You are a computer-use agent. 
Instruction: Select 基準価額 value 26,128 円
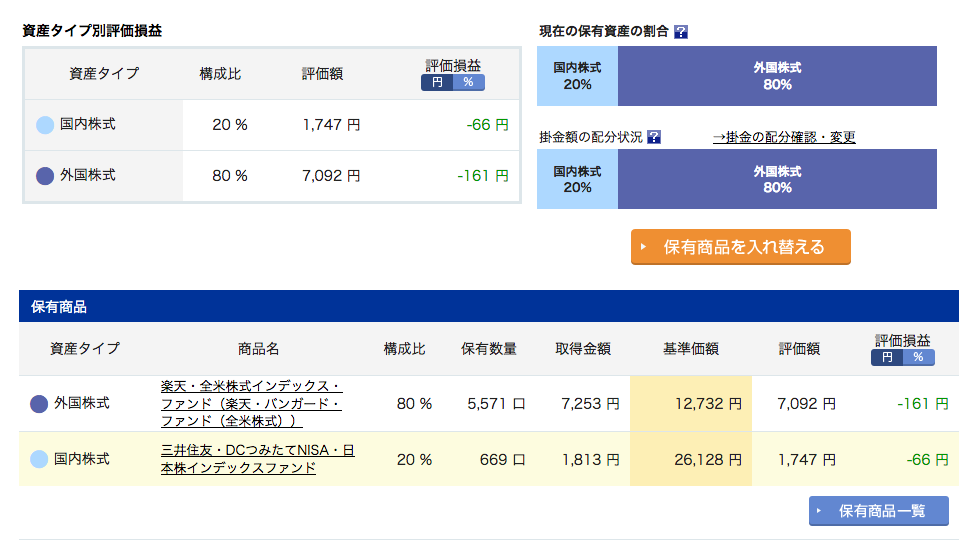(x=708, y=460)
